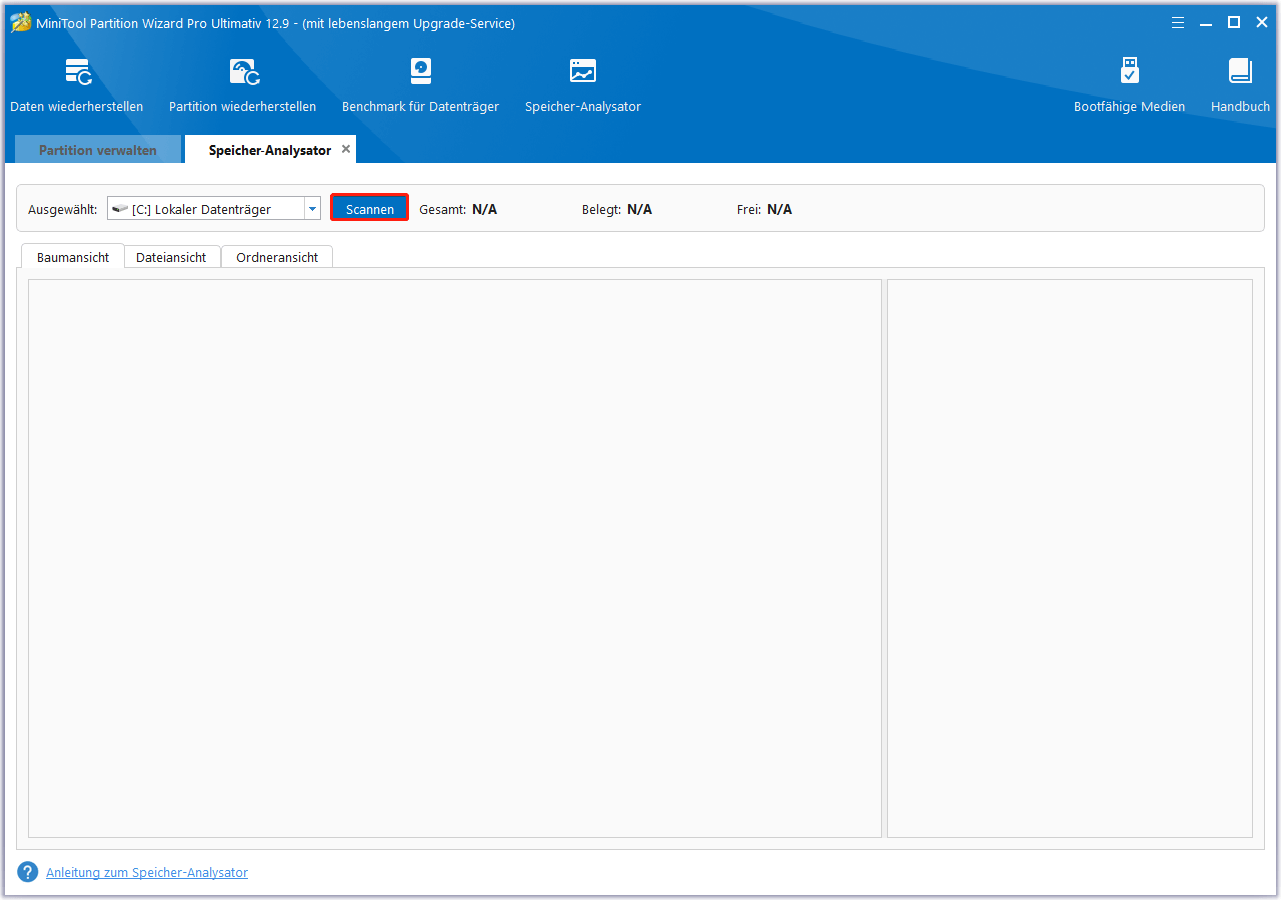The image size is (1281, 900).
Task: Launch Benchmark für Datenträger
Action: pos(420,86)
